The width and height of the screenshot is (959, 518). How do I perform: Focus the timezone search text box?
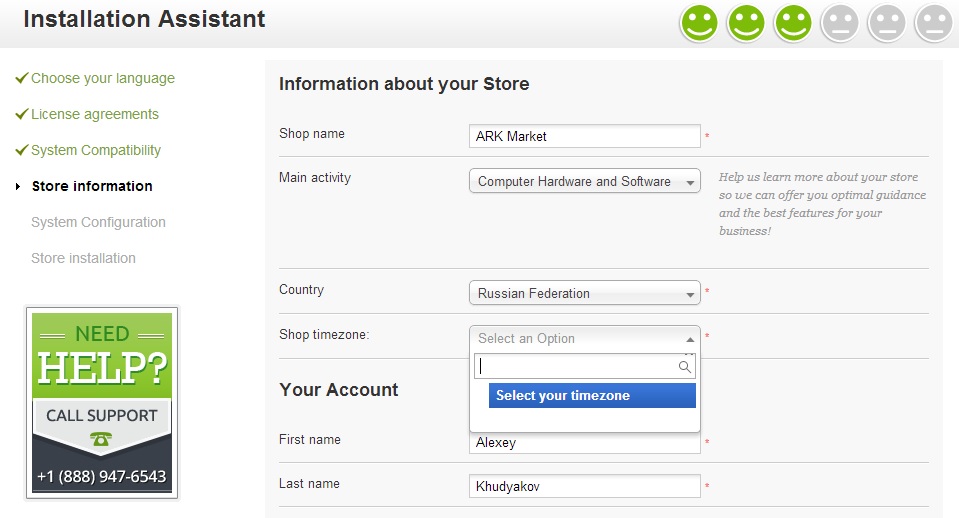click(576, 367)
